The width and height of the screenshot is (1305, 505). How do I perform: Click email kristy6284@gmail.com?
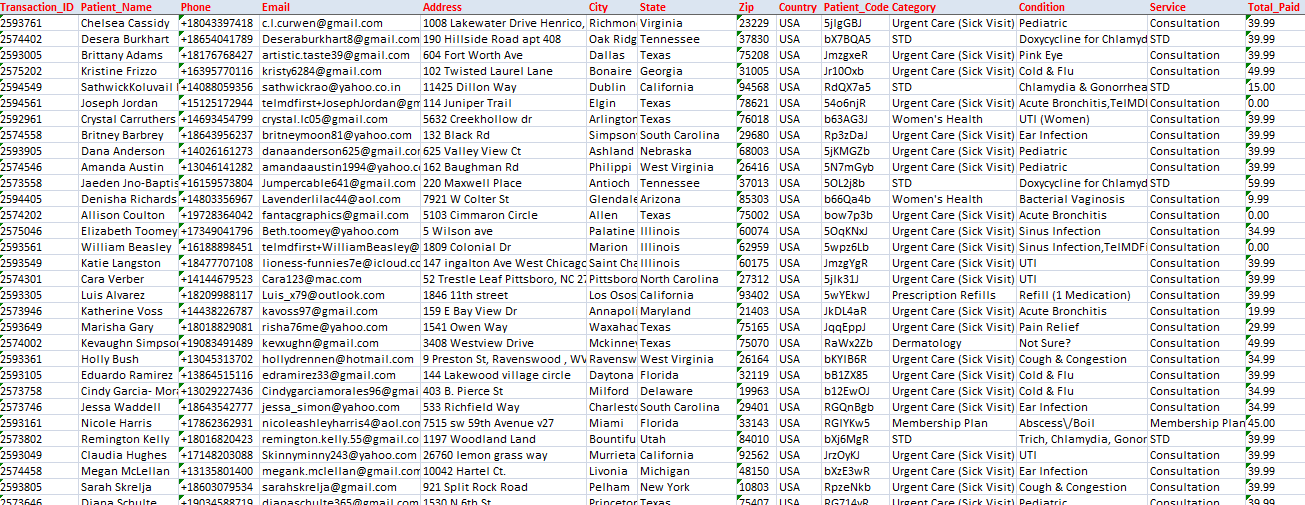pos(340,71)
